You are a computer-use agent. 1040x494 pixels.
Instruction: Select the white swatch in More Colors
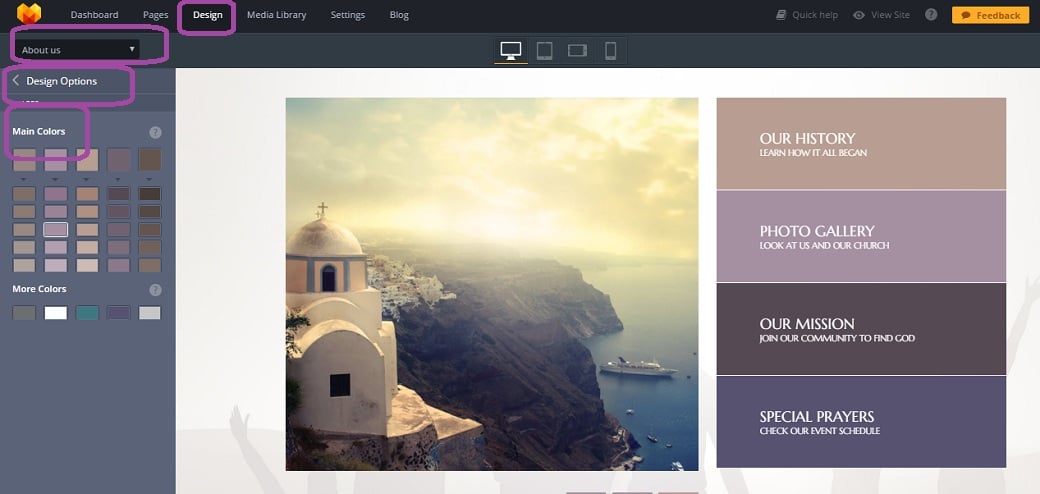pyautogui.click(x=55, y=313)
